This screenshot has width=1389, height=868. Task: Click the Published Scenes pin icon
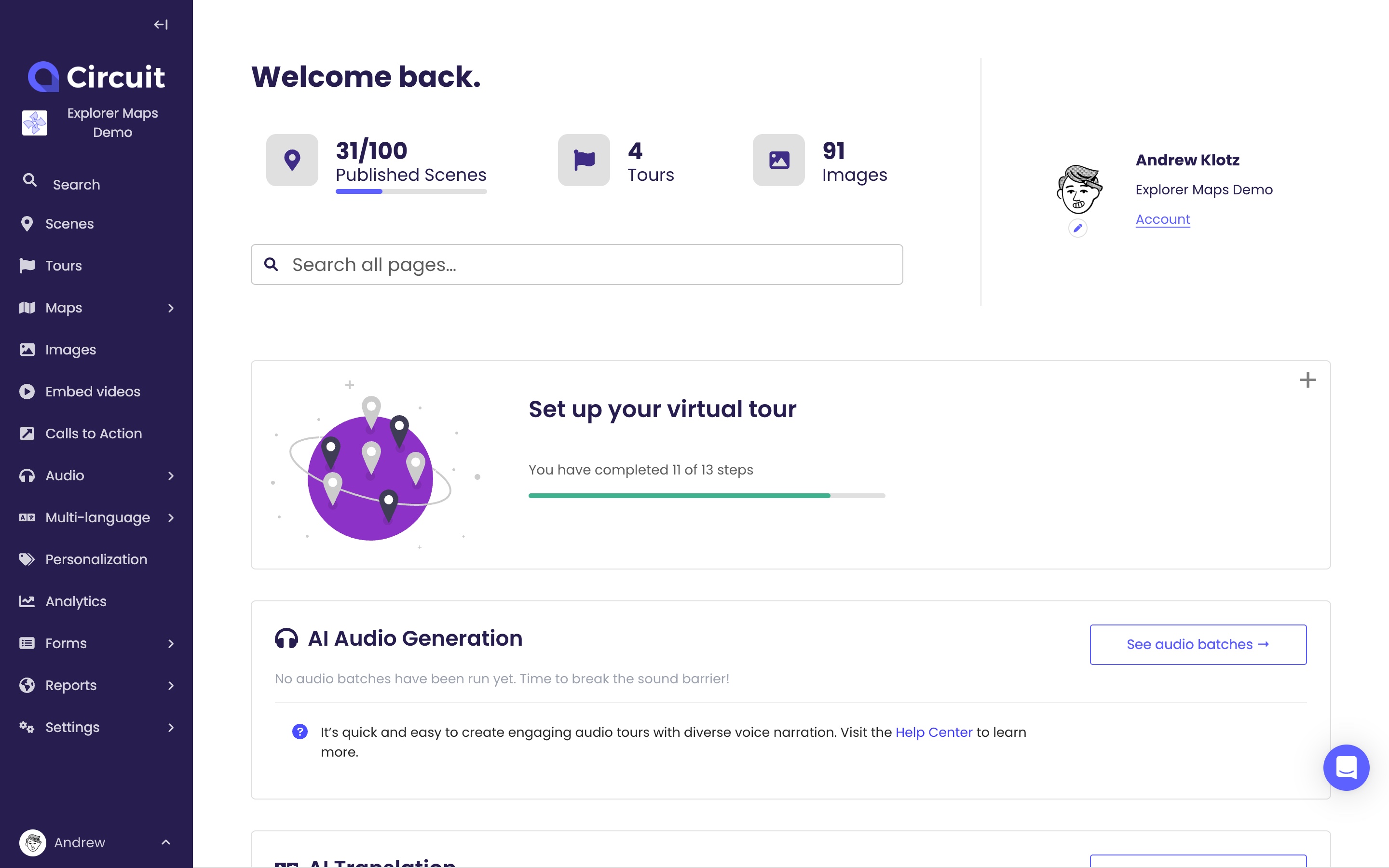coord(292,160)
